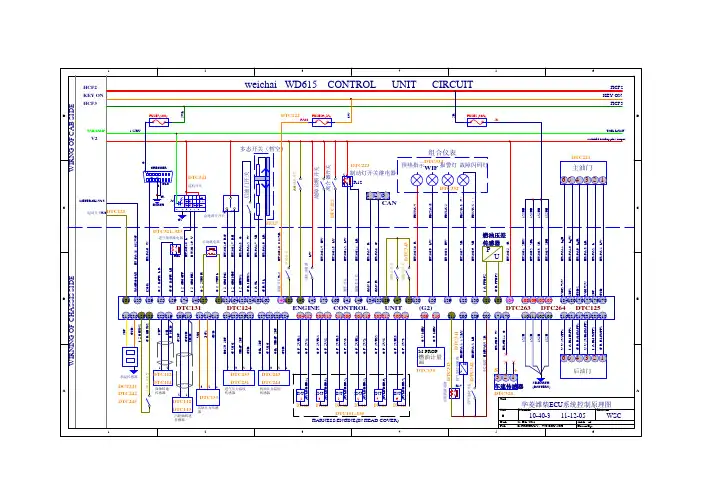This screenshot has width=702, height=496.
Task: Click the 24 PROP fuel metering box
Action: coord(430,355)
